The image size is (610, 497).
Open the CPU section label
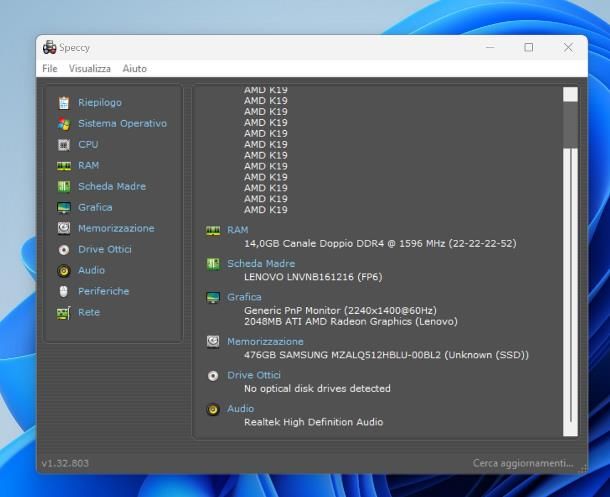click(88, 145)
